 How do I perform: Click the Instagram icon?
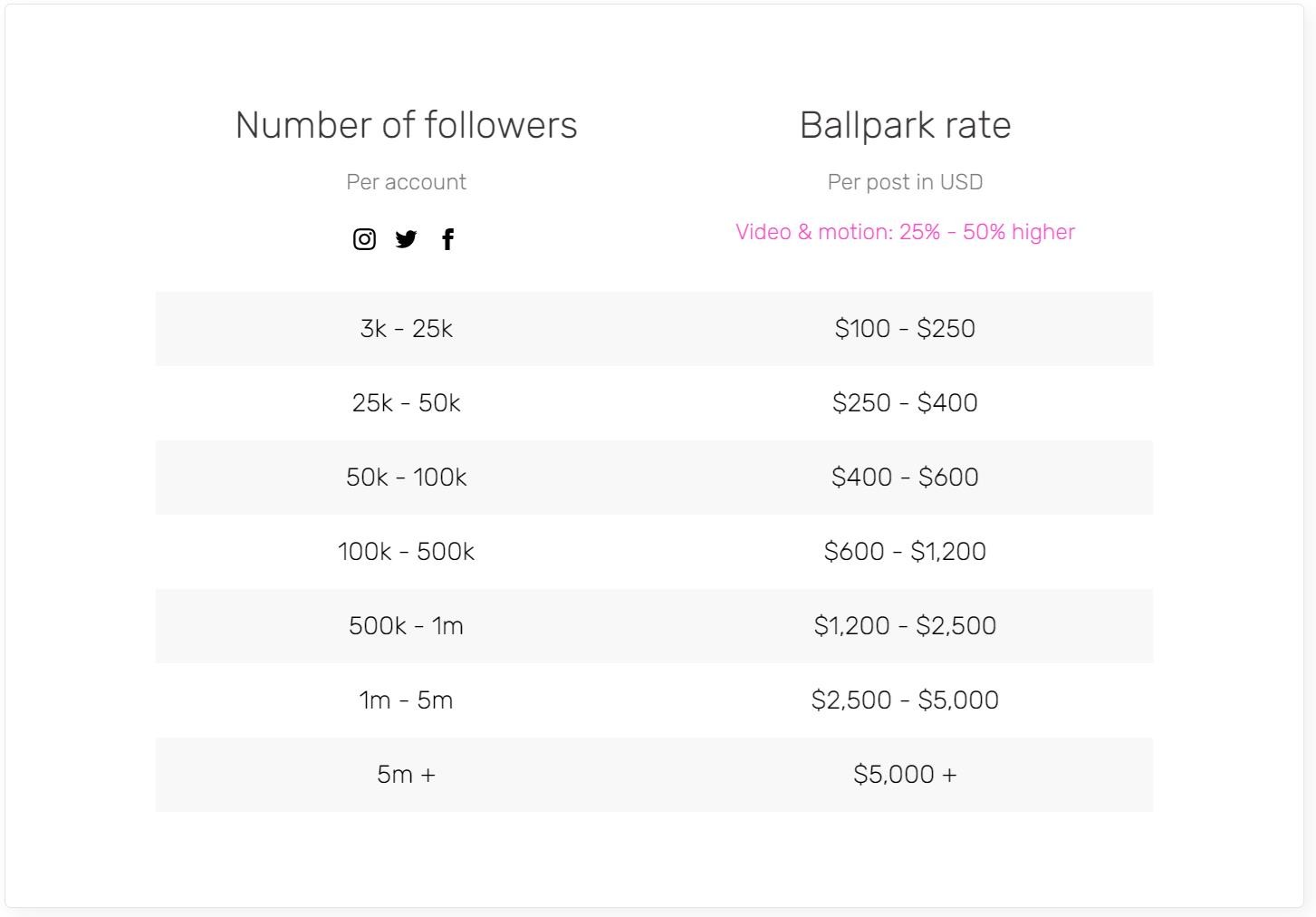[x=364, y=239]
